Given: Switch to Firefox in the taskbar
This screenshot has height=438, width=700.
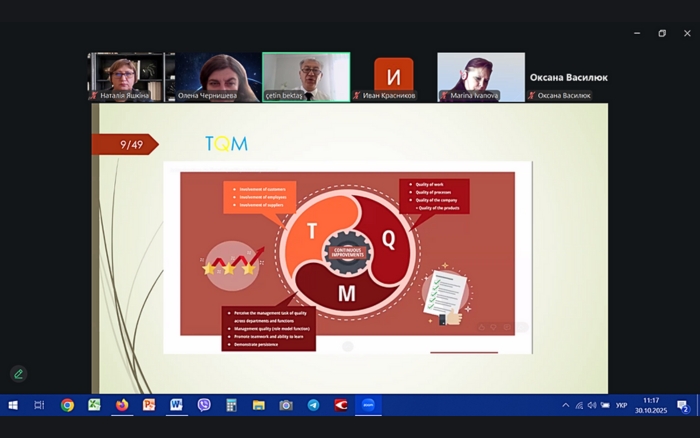Looking at the screenshot, I should [x=122, y=405].
